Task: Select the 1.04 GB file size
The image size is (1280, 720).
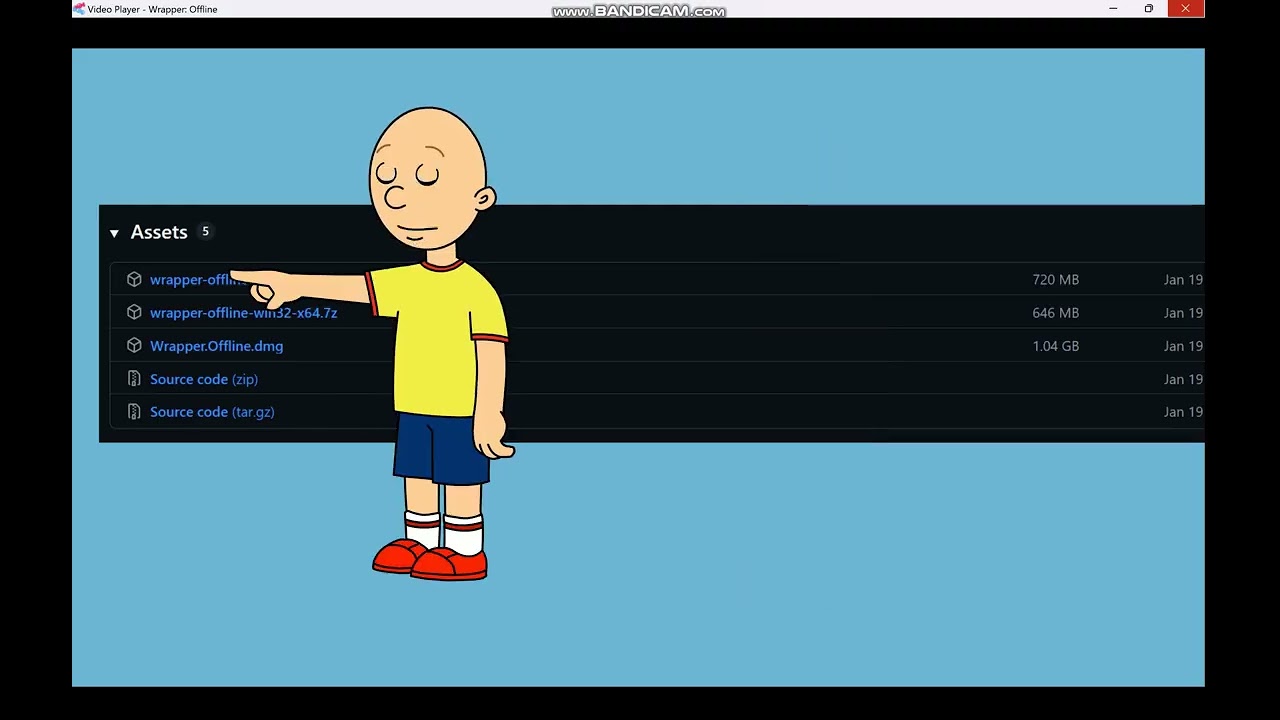Action: (1055, 346)
